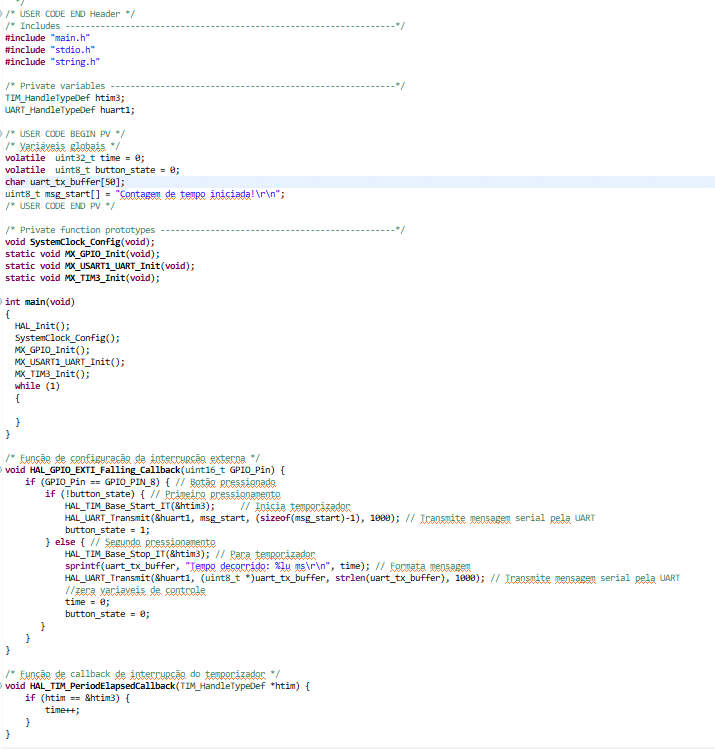Place cursor on volatile uint32_t time line
The height and width of the screenshot is (749, 715).
[75, 157]
